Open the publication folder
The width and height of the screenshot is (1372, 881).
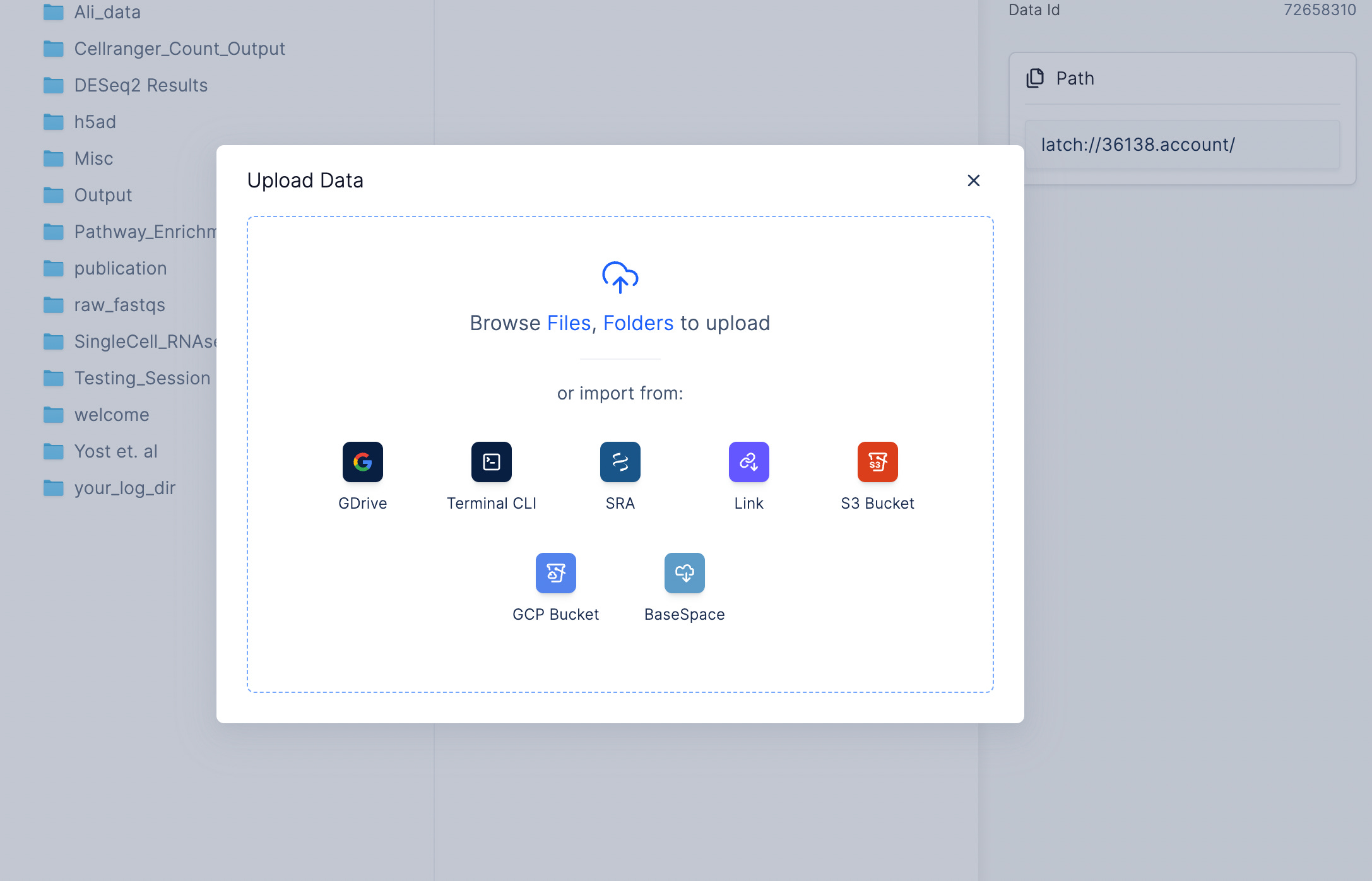click(105, 268)
